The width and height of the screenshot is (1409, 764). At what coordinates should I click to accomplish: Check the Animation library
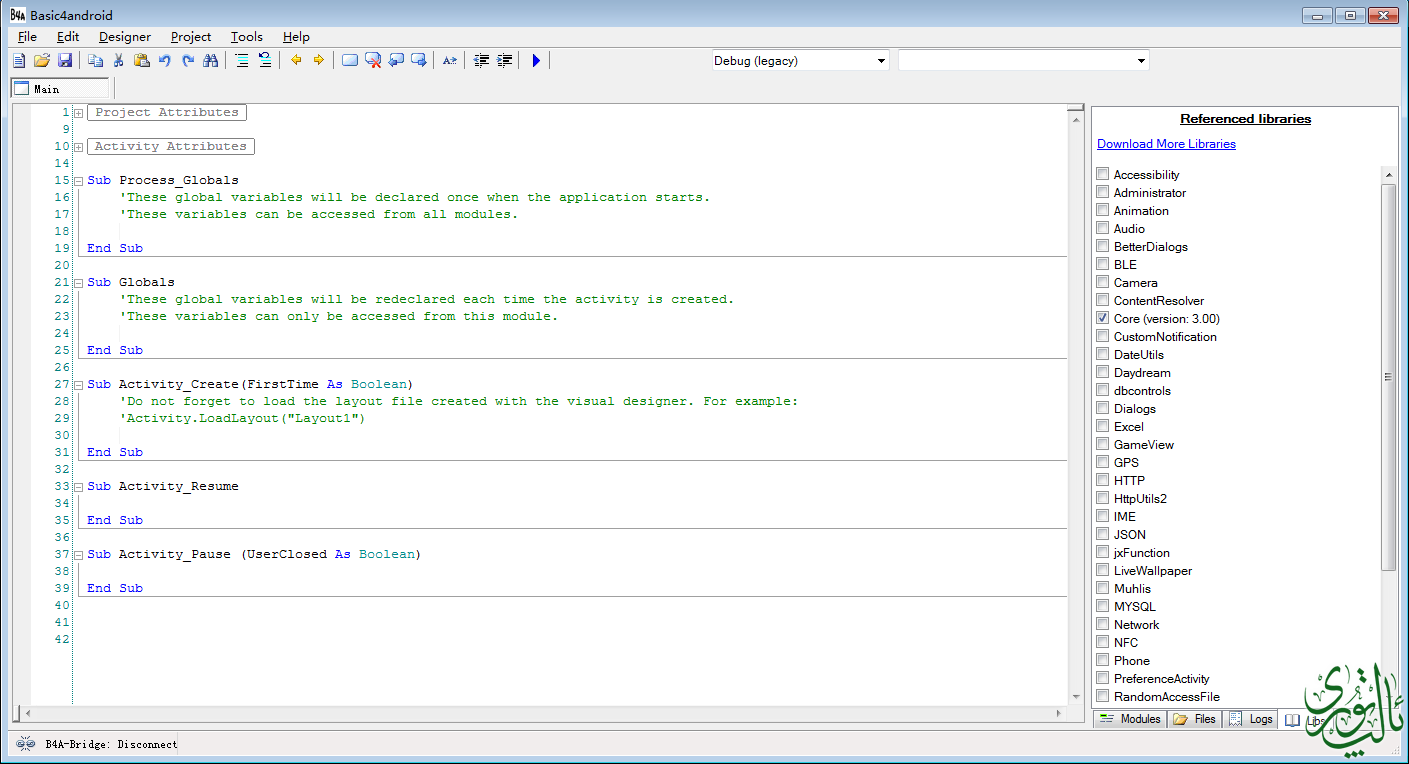[1103, 210]
